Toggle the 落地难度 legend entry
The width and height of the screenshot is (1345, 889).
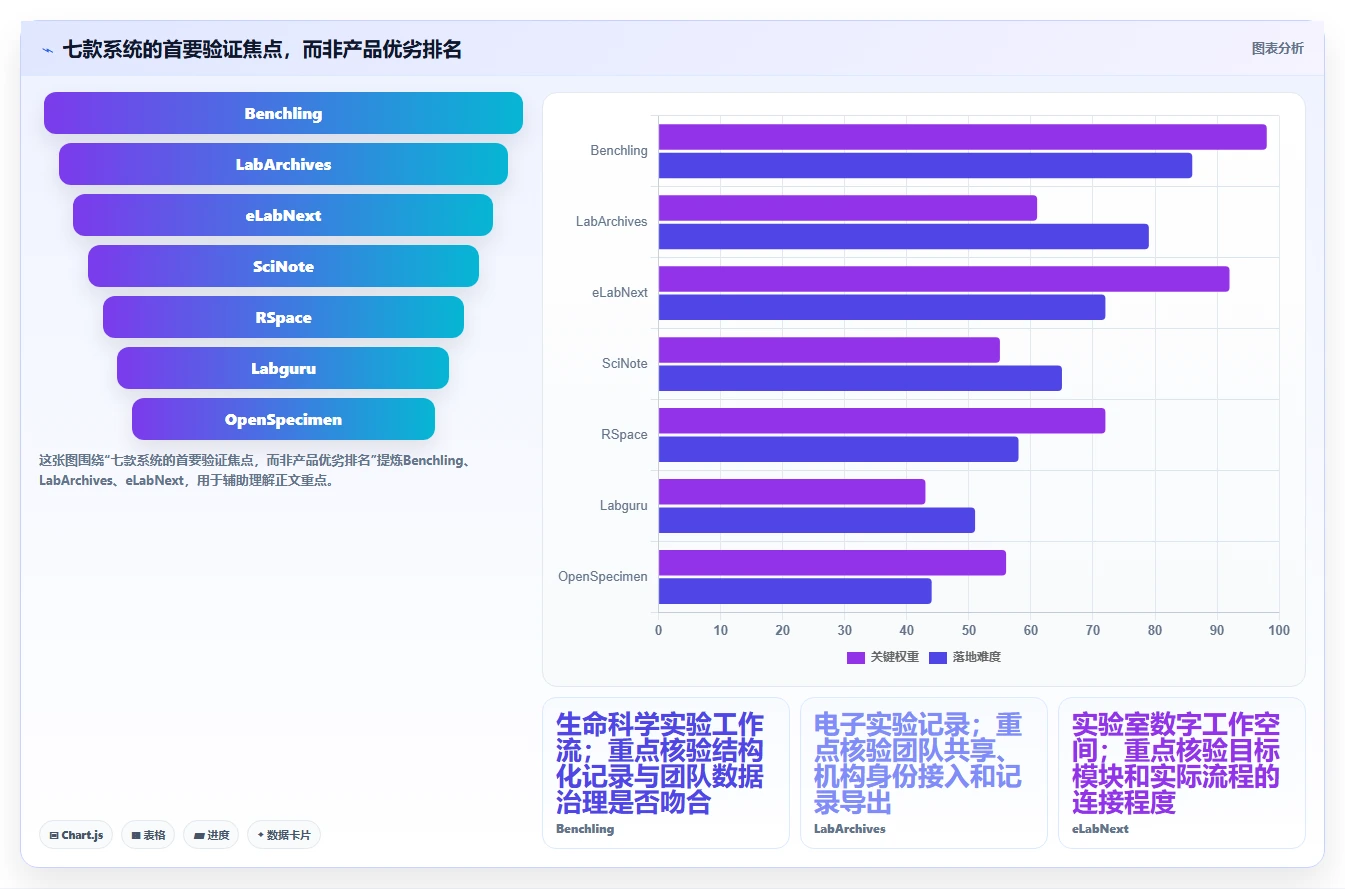tap(965, 657)
